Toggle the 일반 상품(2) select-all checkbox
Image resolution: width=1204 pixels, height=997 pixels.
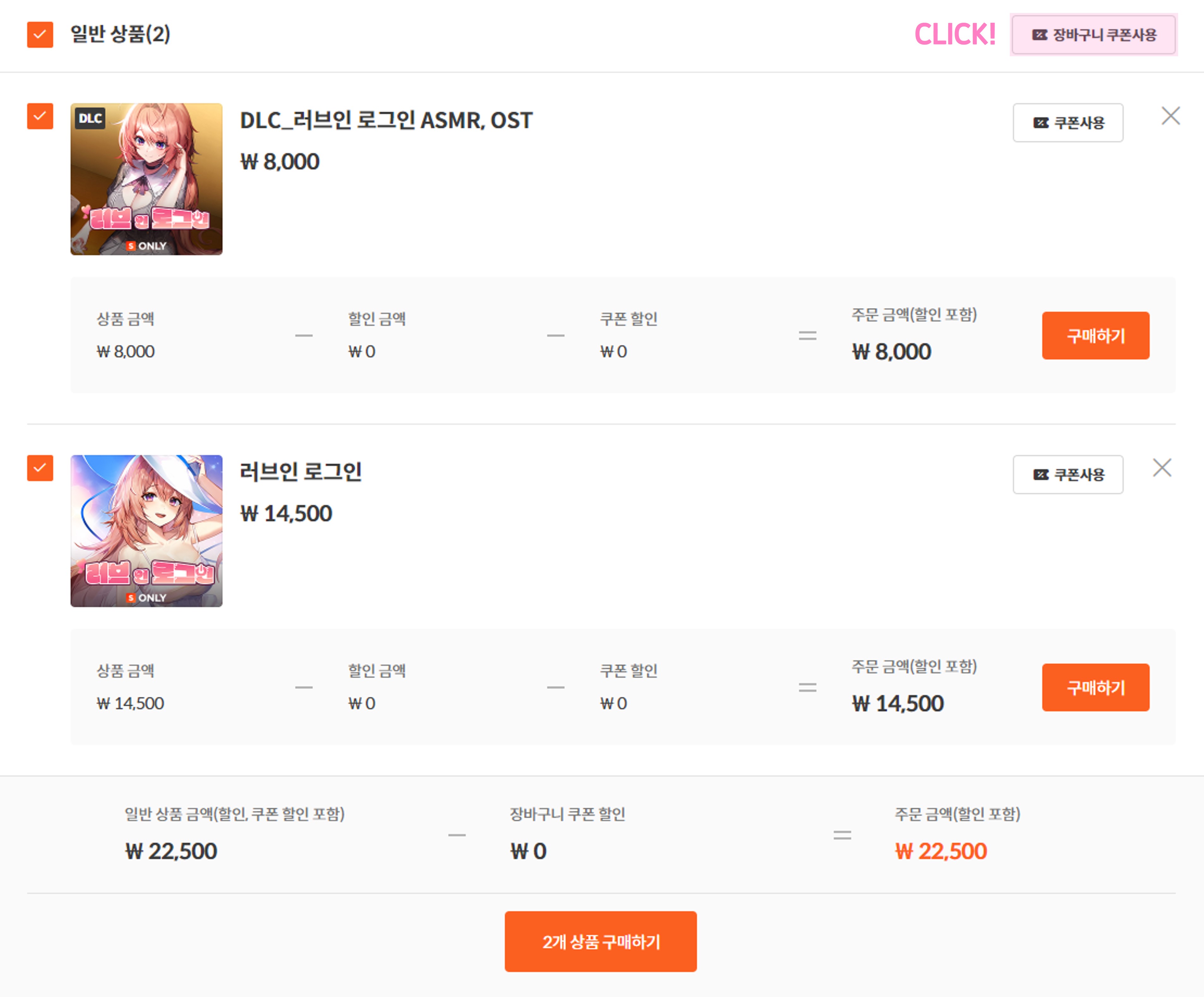40,34
